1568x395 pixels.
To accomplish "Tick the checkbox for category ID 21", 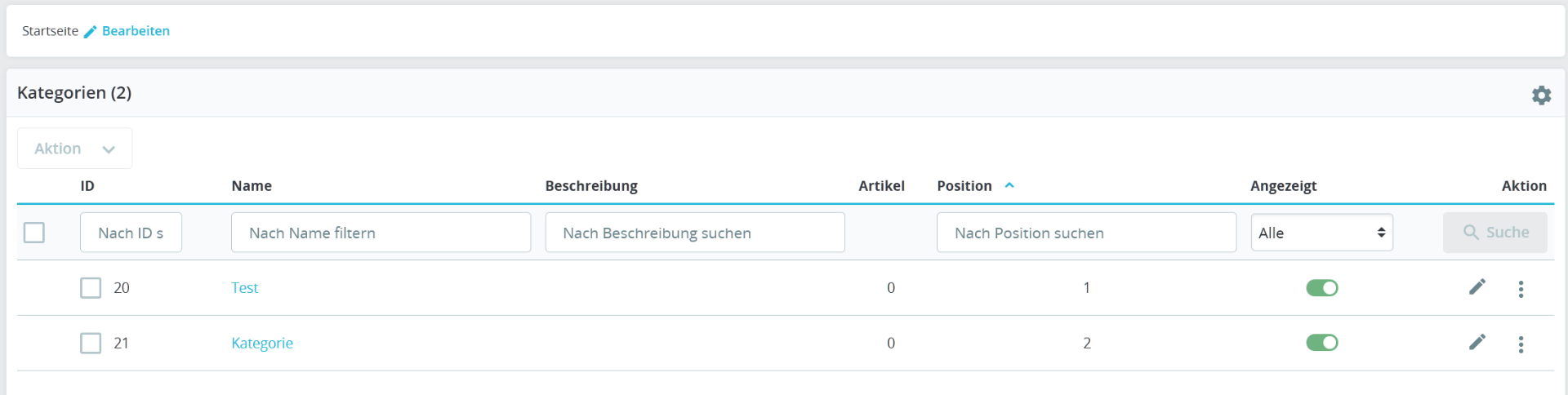I will click(91, 343).
